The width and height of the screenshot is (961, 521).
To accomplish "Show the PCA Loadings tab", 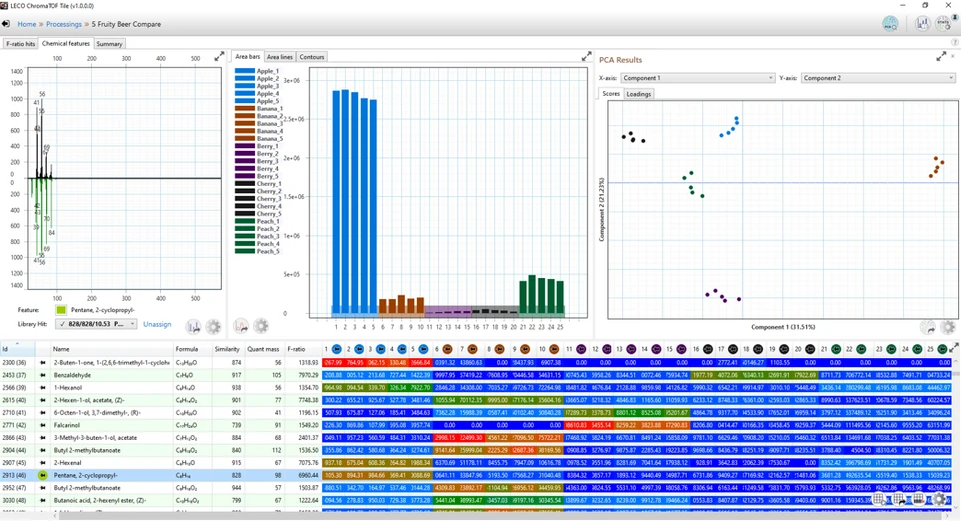I will coord(639,94).
